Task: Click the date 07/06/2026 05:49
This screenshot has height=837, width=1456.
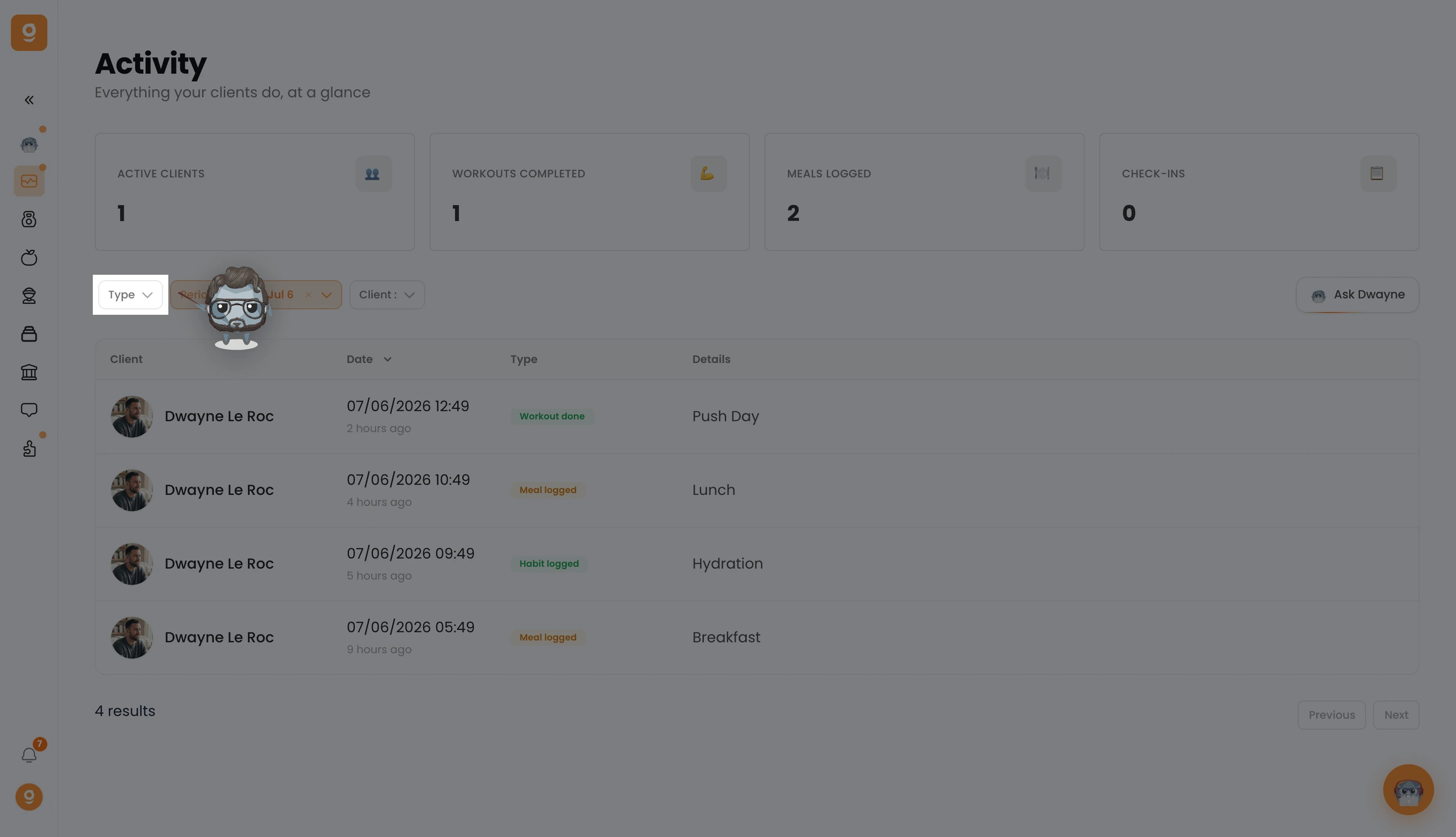Action: coord(411,627)
